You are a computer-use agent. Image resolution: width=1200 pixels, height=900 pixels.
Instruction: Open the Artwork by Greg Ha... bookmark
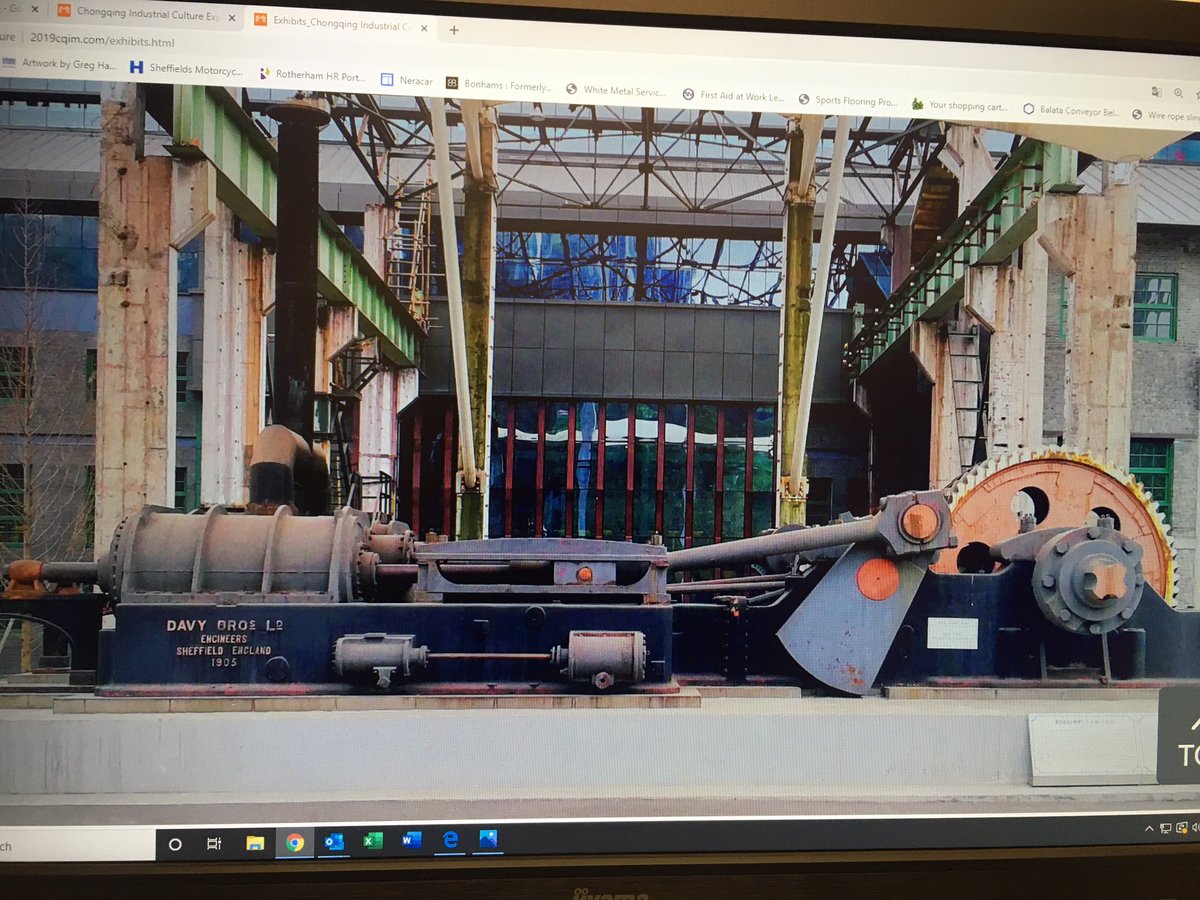pos(60,63)
